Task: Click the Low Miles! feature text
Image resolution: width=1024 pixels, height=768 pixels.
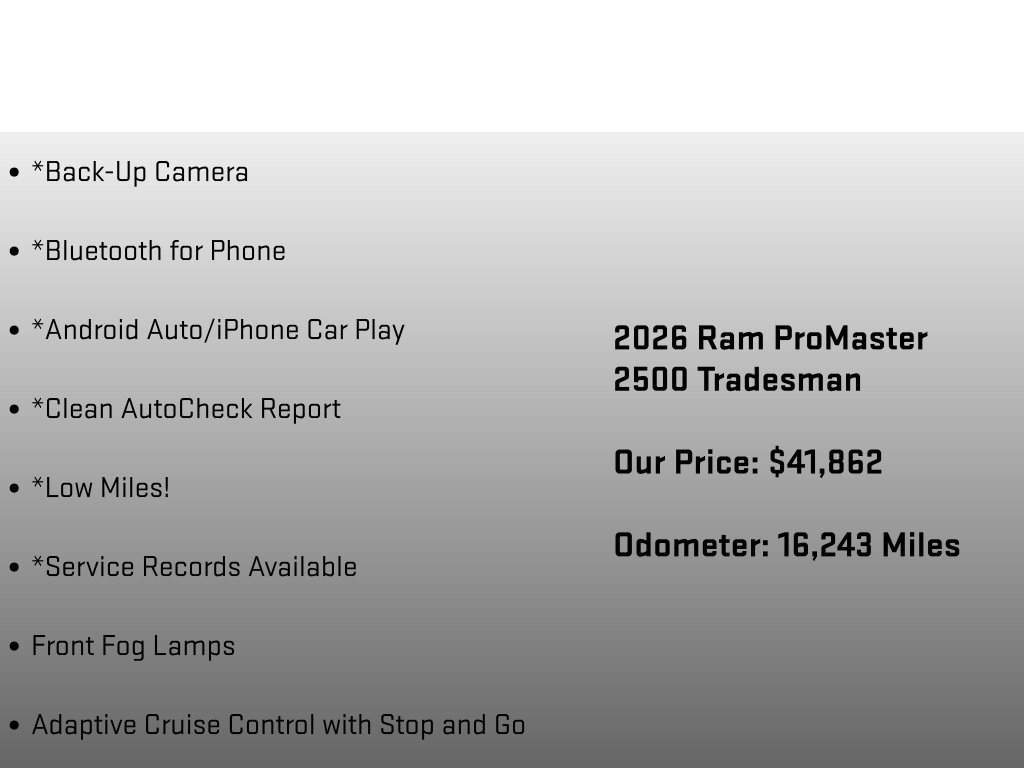Action: pos(101,488)
